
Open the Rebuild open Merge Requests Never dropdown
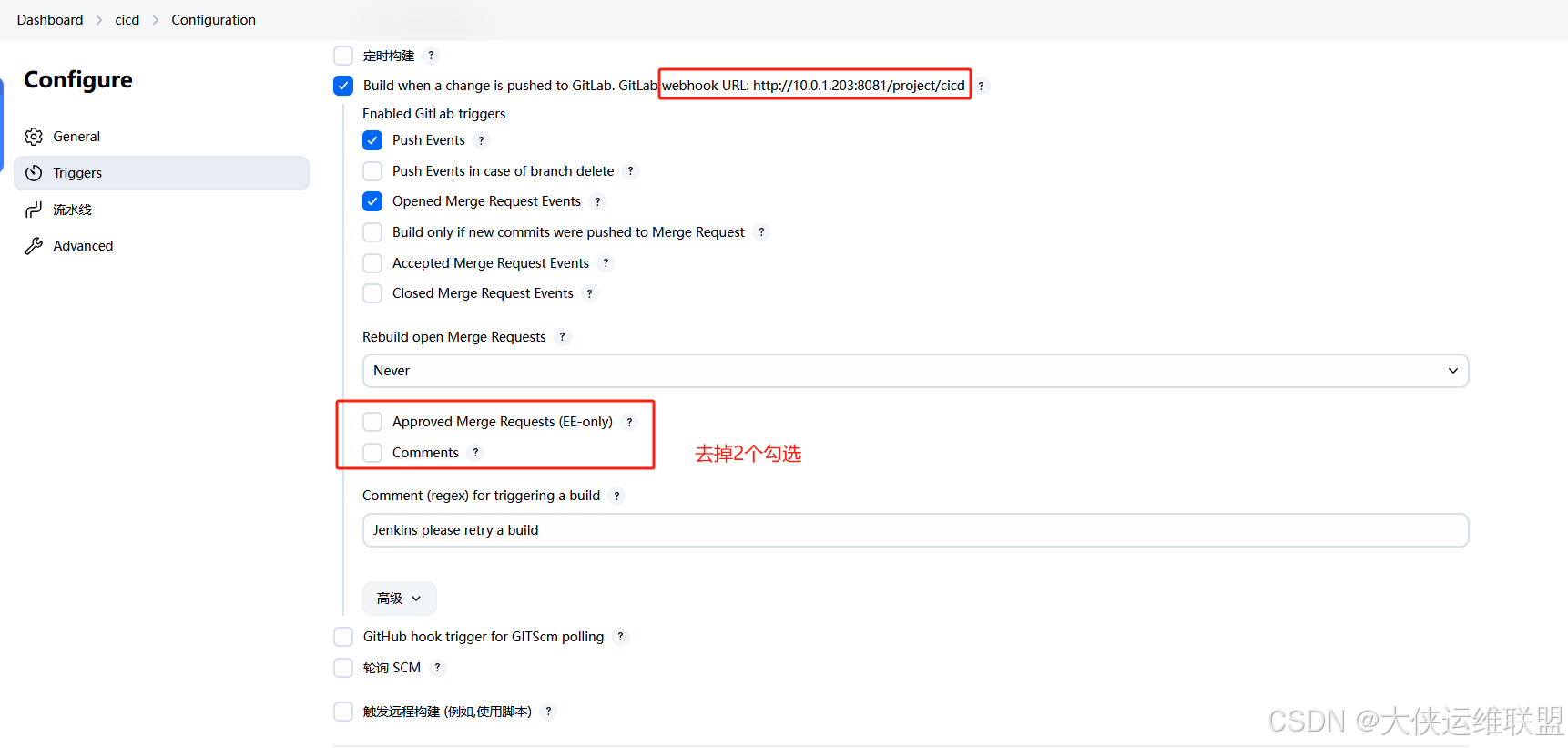915,371
